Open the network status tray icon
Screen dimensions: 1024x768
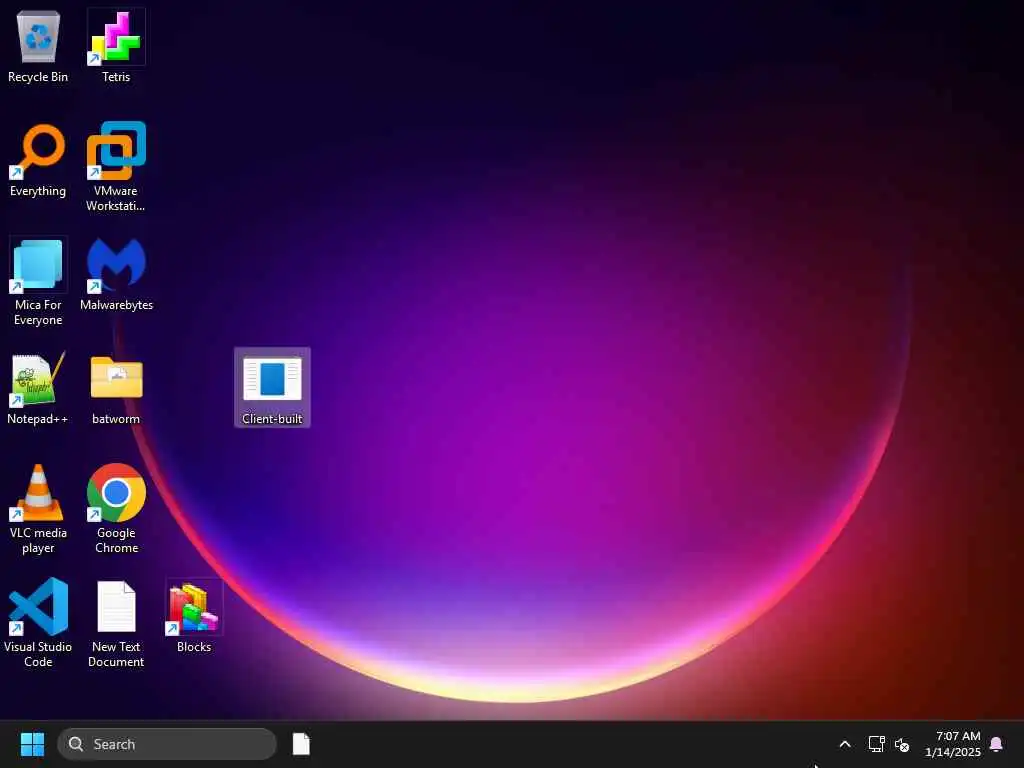click(876, 744)
